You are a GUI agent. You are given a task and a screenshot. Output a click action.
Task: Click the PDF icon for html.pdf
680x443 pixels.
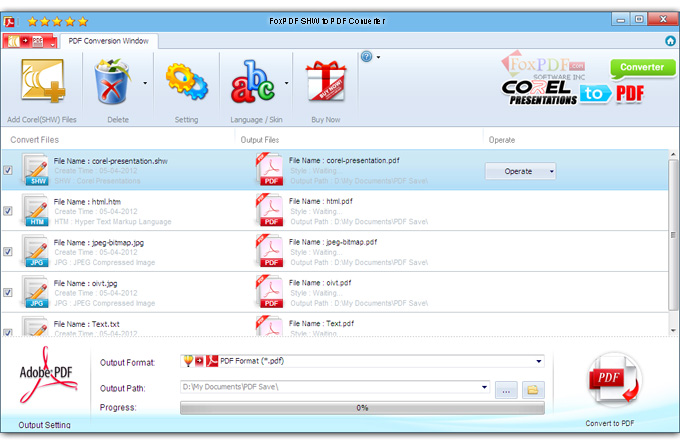(x=270, y=210)
